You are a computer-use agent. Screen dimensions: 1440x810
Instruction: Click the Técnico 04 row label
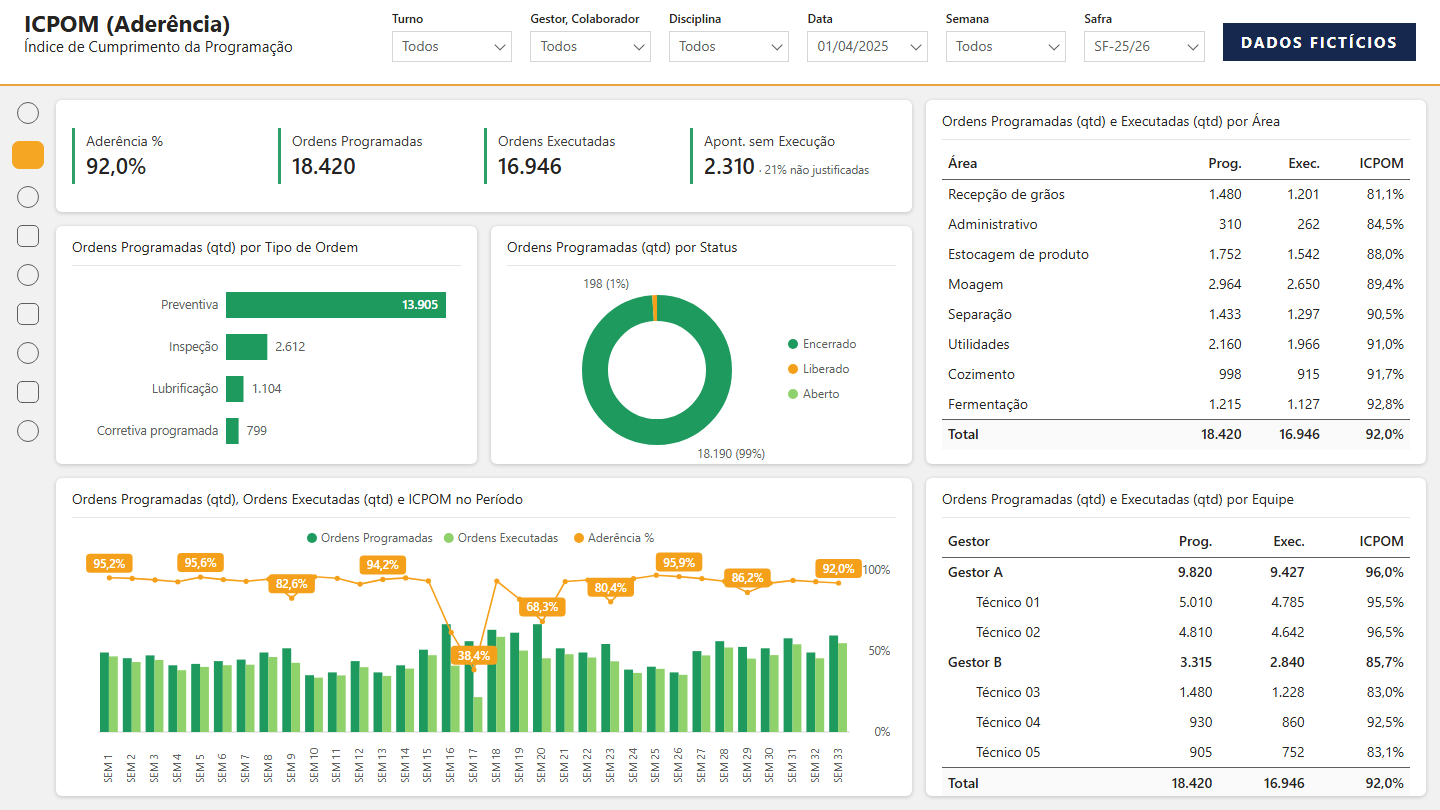(1008, 723)
